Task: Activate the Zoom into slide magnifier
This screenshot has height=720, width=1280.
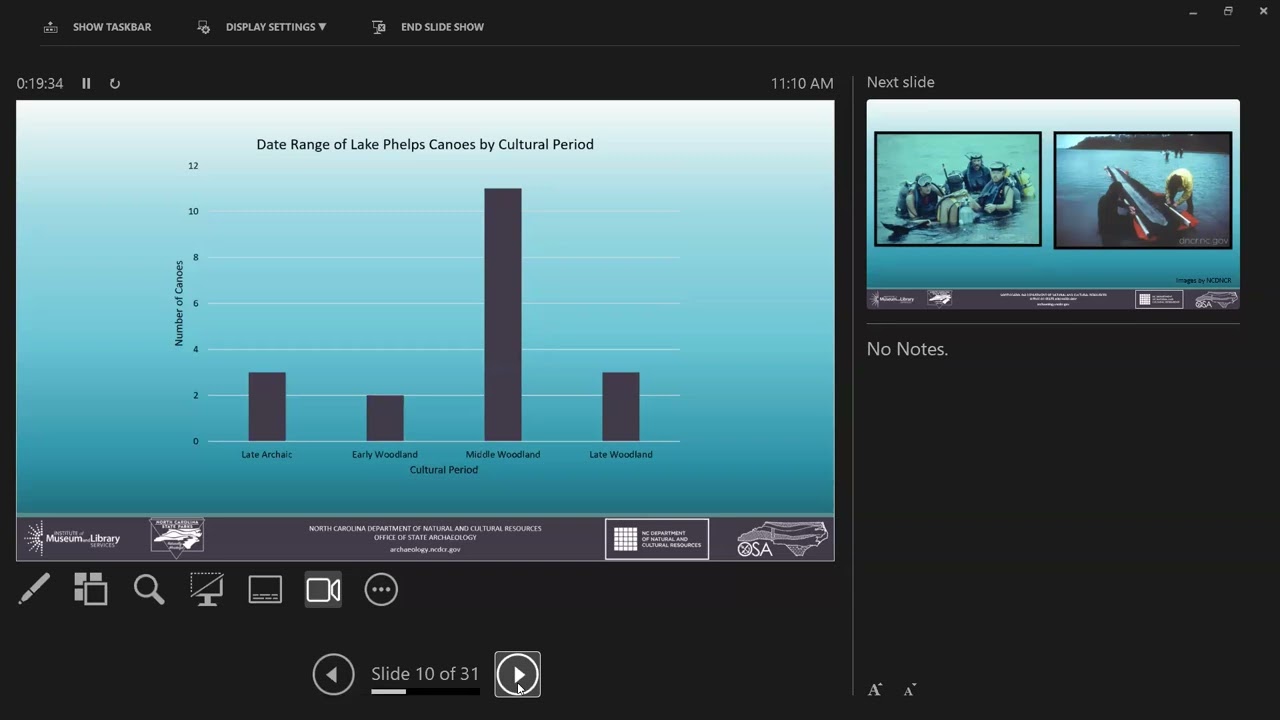Action: tap(149, 589)
